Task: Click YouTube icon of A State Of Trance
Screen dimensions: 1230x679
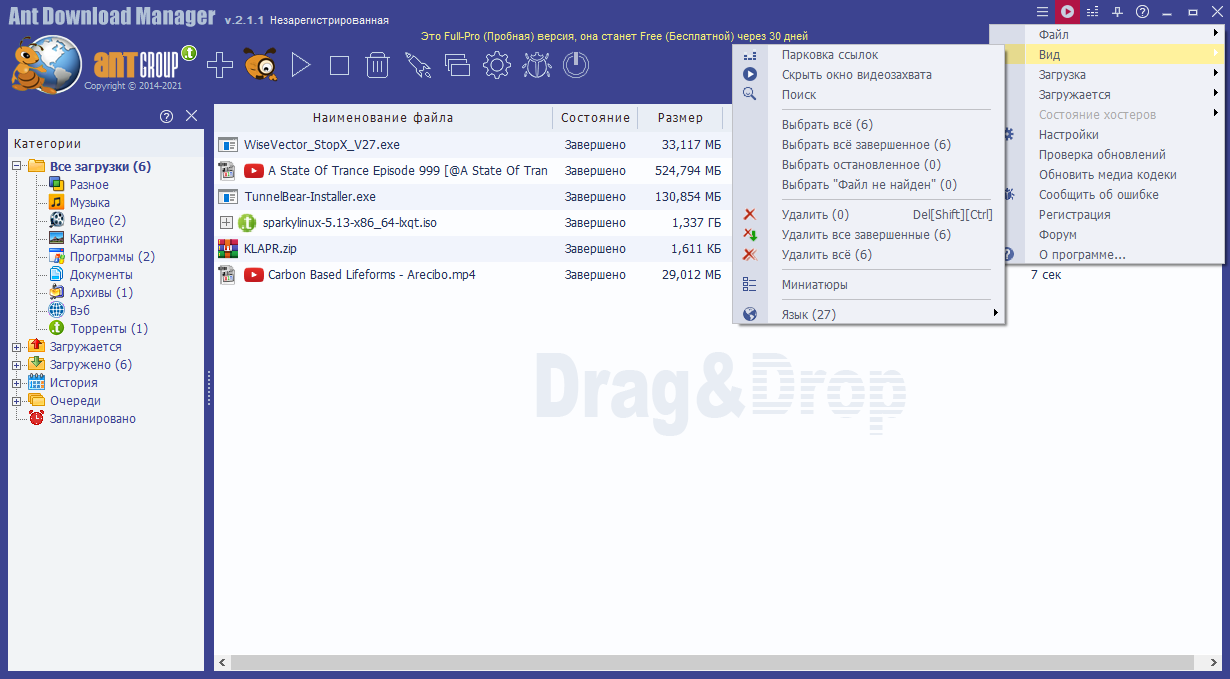Action: pos(254,171)
